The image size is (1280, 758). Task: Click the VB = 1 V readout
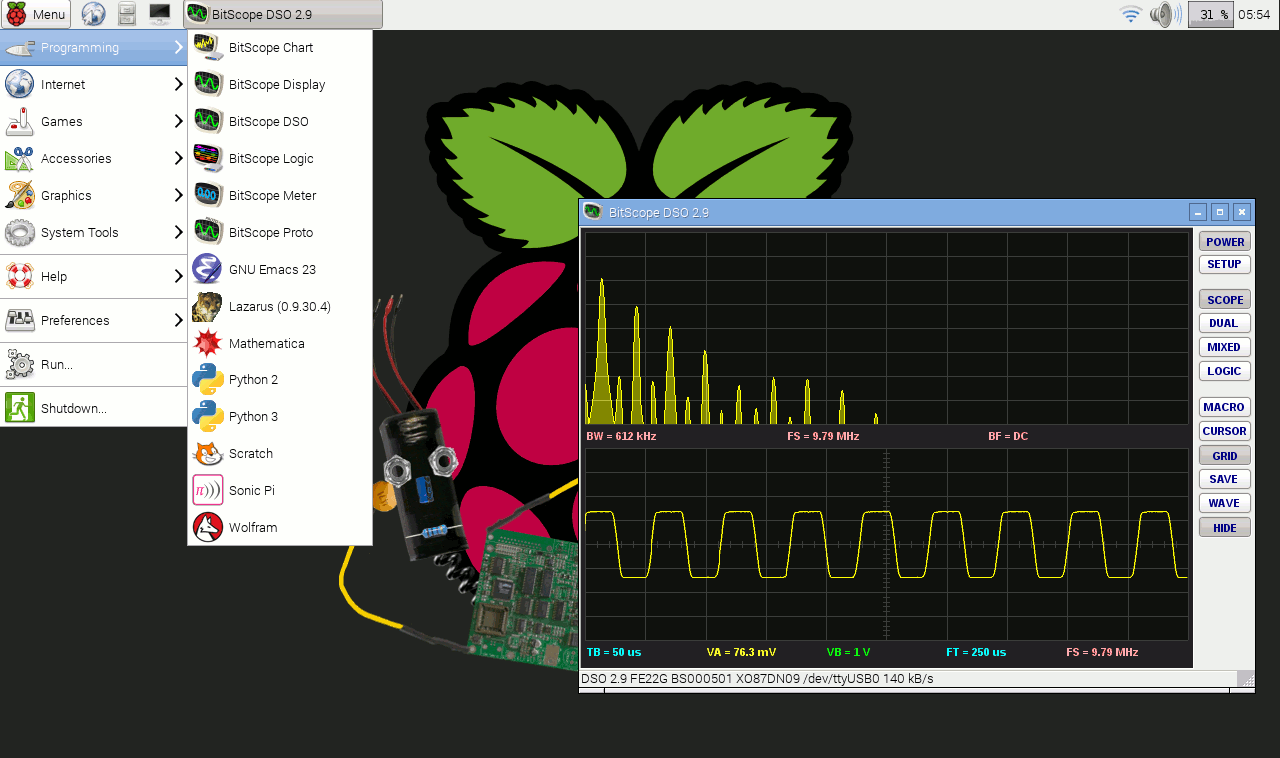point(848,652)
